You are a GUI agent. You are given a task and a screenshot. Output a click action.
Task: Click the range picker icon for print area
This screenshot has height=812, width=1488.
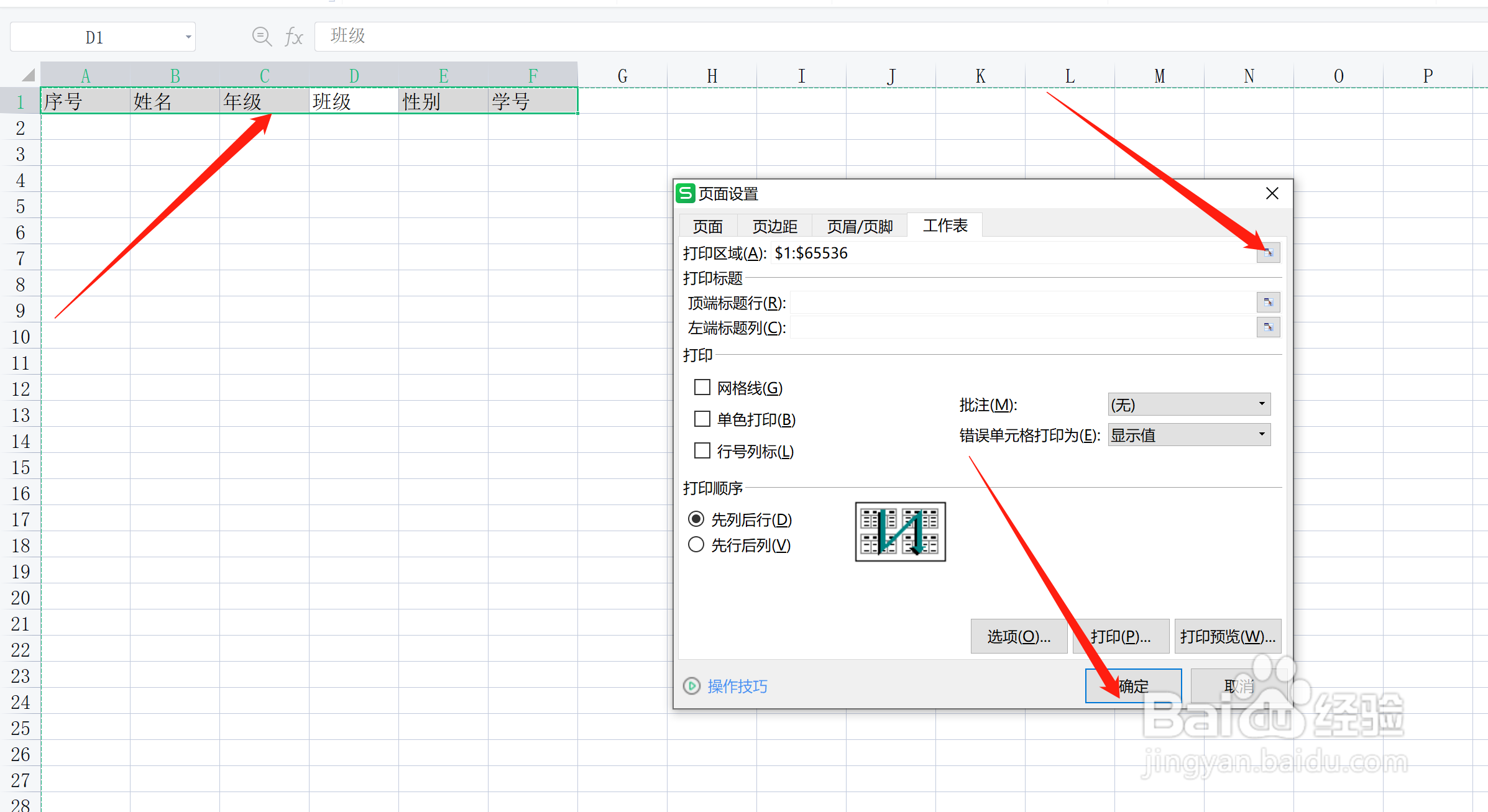tap(1268, 253)
